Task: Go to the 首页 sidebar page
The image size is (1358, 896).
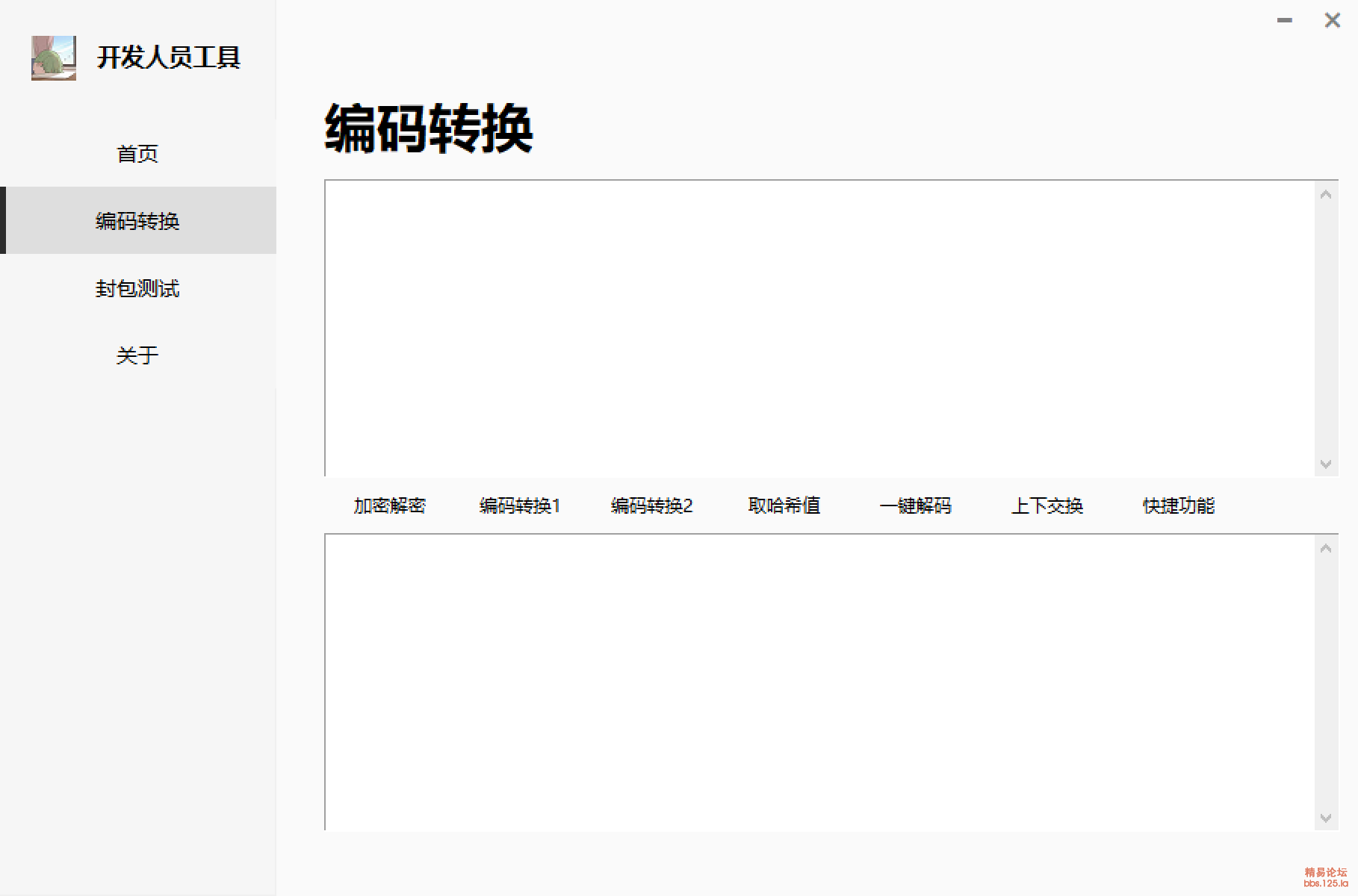Action: (138, 153)
